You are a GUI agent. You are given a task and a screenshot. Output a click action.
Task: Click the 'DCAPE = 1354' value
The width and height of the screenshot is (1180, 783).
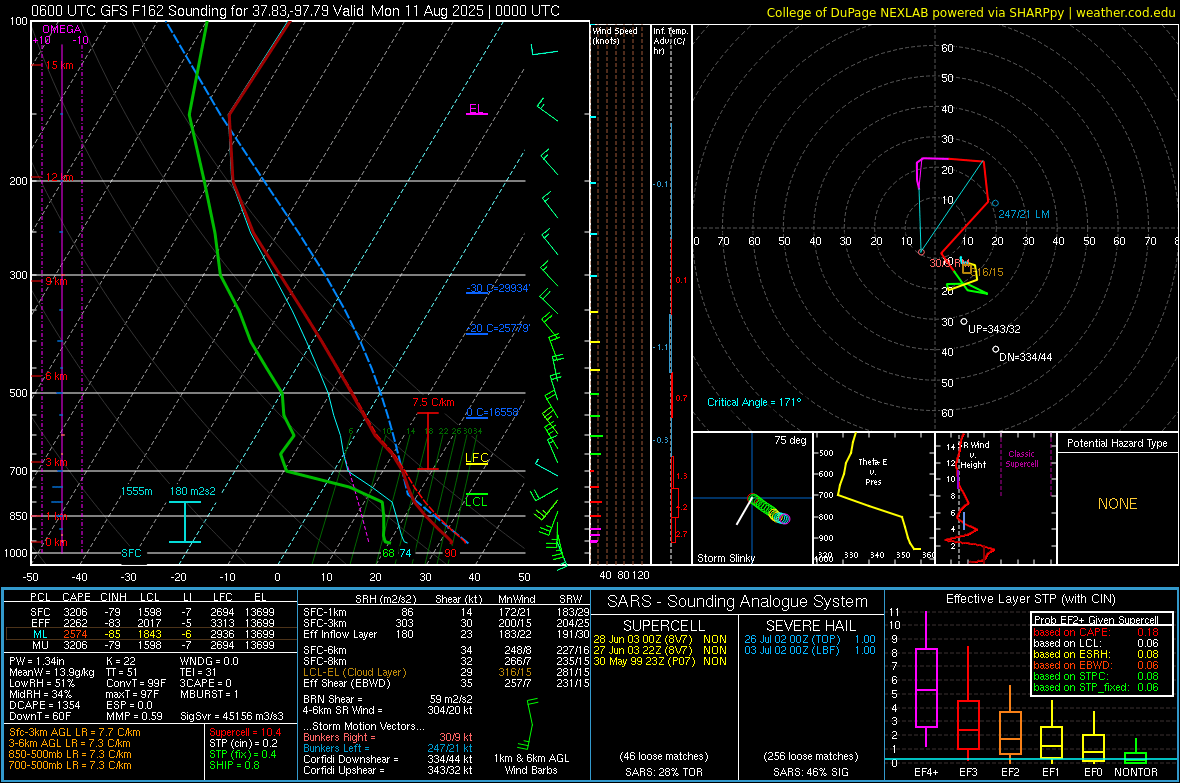pyautogui.click(x=44, y=705)
